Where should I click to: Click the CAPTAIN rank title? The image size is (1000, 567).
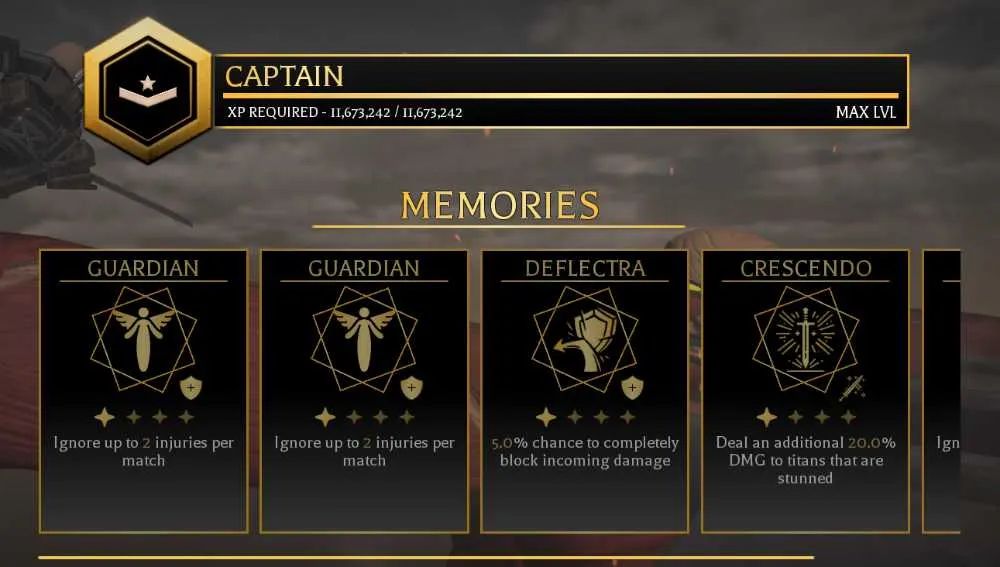coord(284,77)
